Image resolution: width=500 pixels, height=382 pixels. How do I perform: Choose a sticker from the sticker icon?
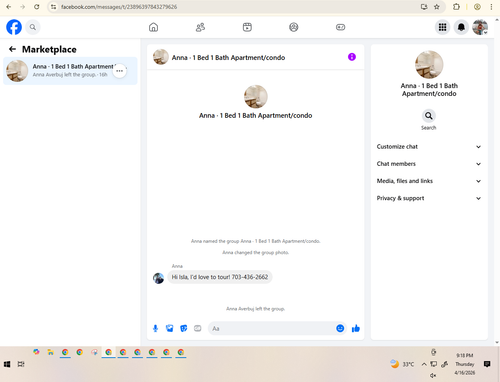[x=183, y=328]
